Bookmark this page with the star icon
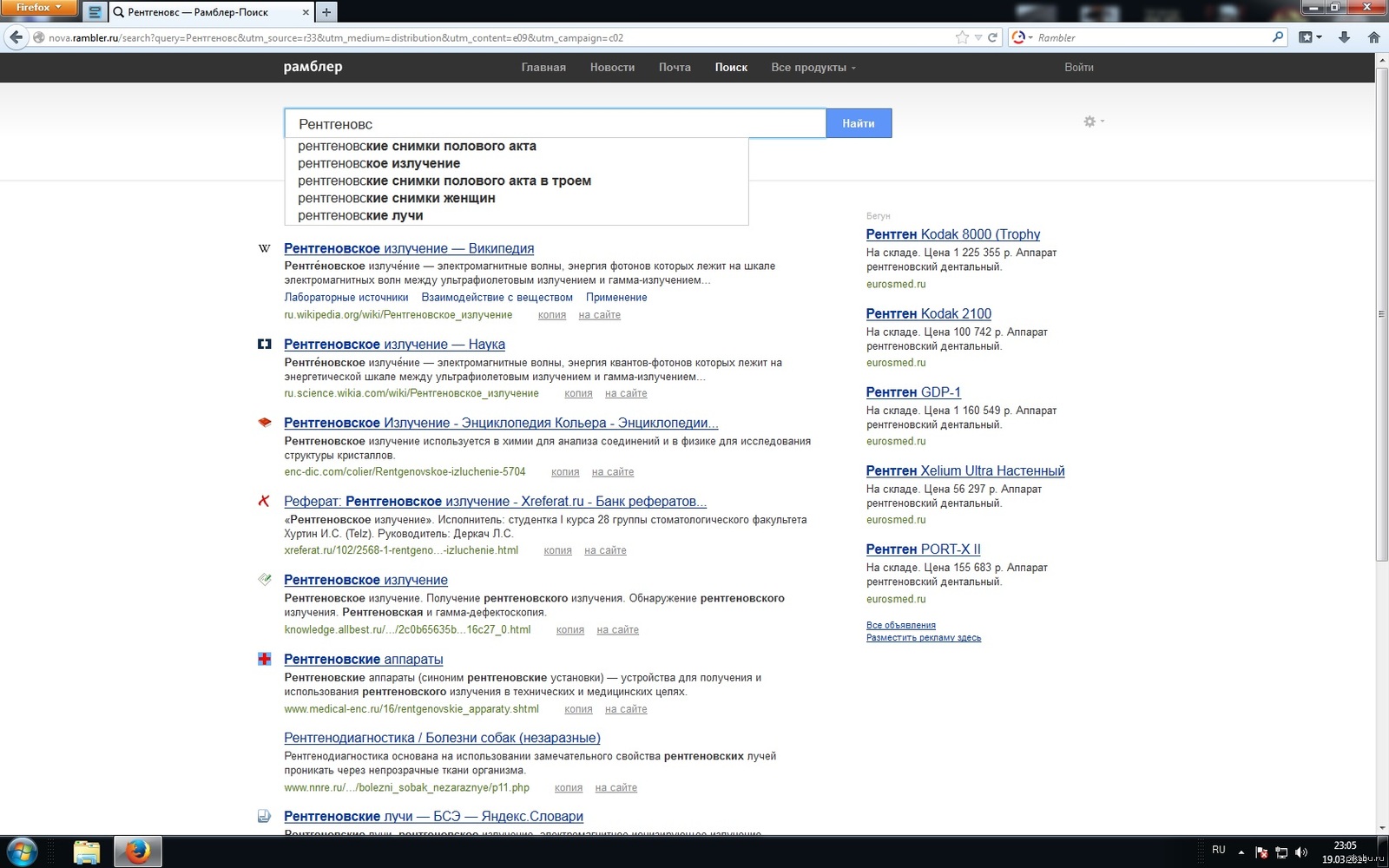The width and height of the screenshot is (1389, 868). (x=962, y=37)
